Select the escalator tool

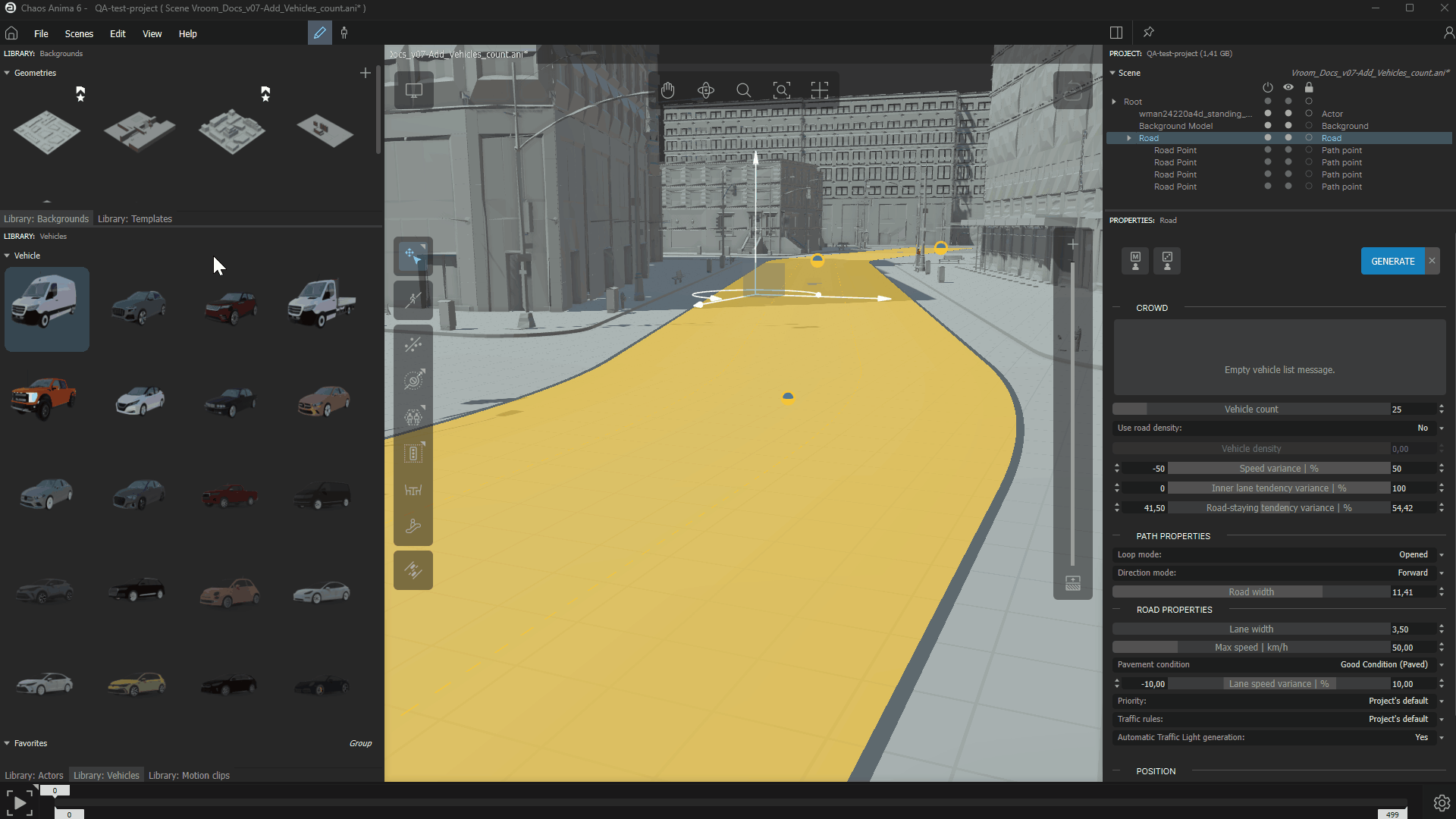tap(413, 526)
